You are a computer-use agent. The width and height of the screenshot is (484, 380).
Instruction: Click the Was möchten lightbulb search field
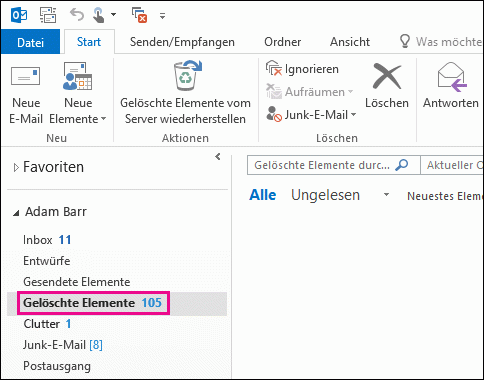click(x=440, y=42)
